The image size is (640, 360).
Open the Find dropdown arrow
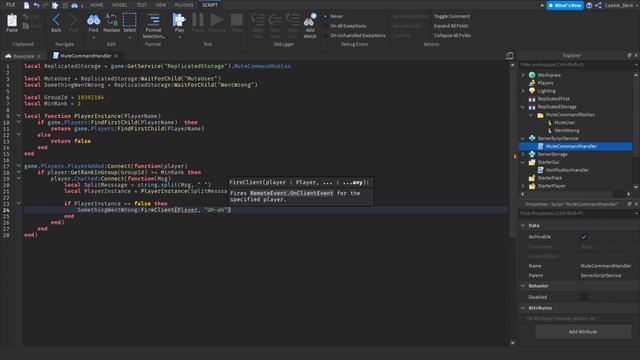(93, 38)
